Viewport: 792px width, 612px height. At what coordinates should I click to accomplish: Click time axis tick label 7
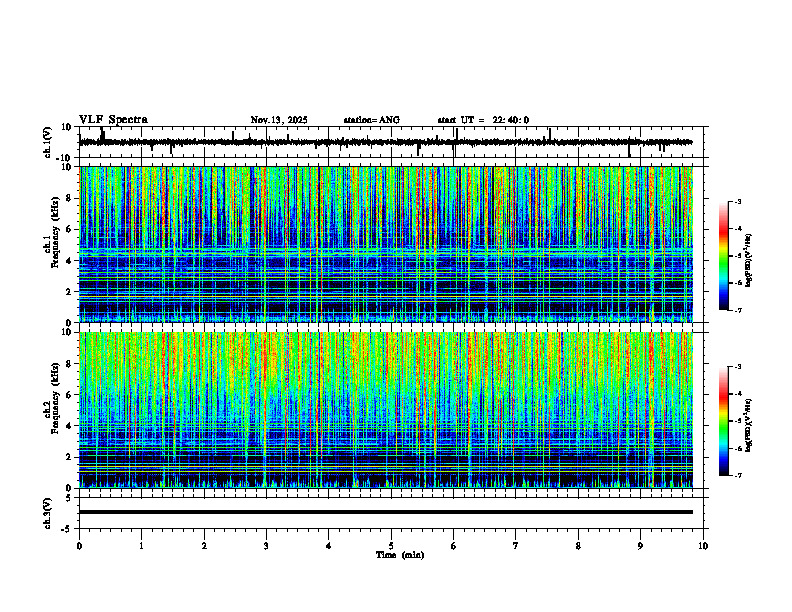tap(516, 546)
